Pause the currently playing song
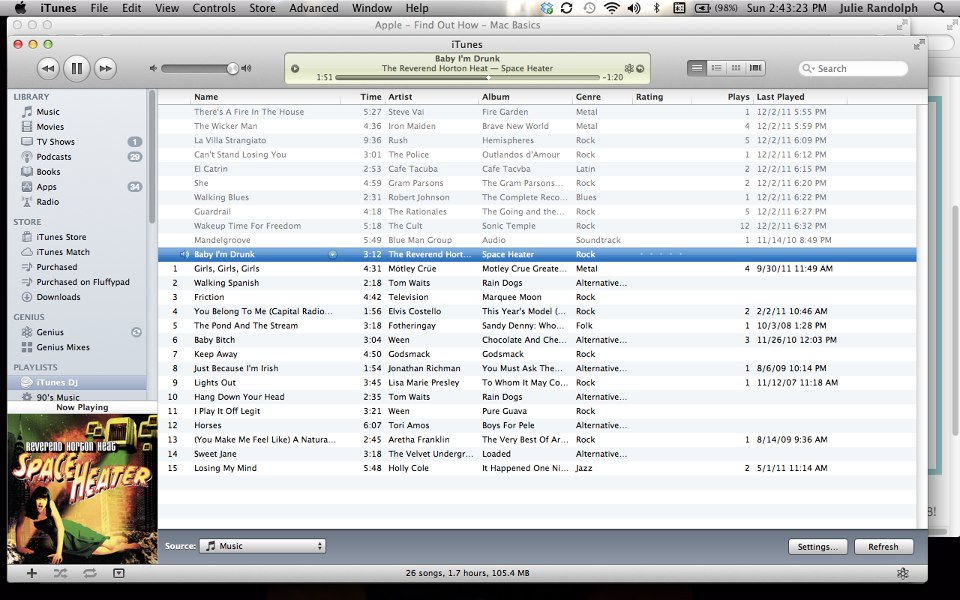960x600 pixels. click(76, 68)
